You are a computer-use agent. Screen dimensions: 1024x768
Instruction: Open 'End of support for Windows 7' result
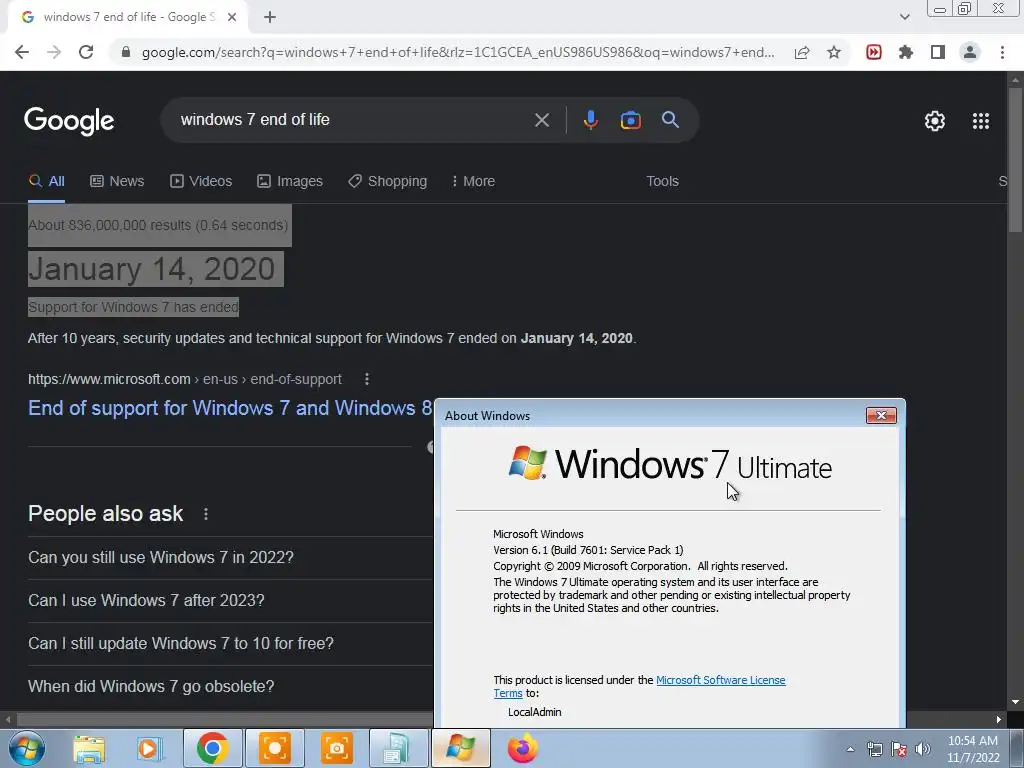click(x=230, y=408)
